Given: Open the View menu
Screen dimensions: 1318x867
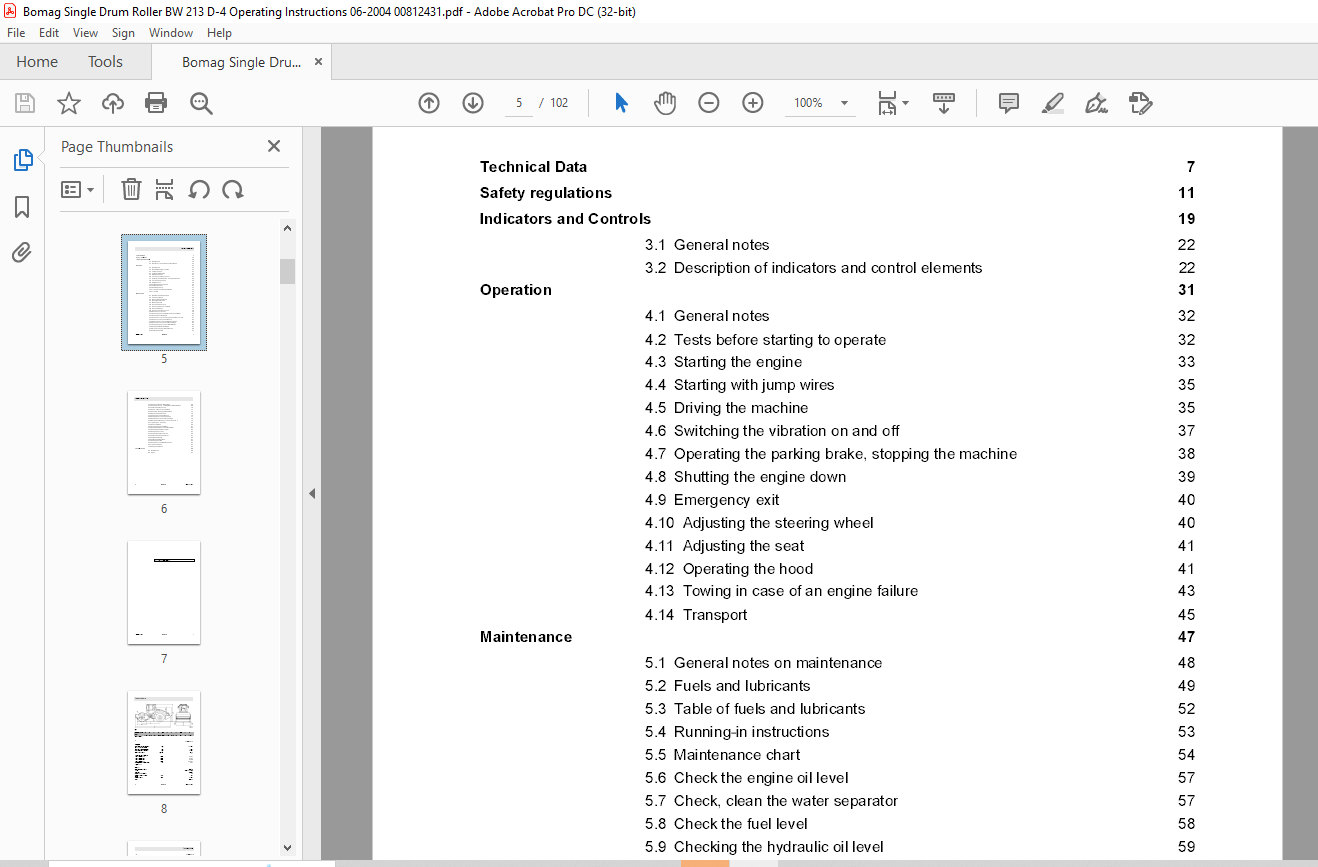Looking at the screenshot, I should click(86, 33).
